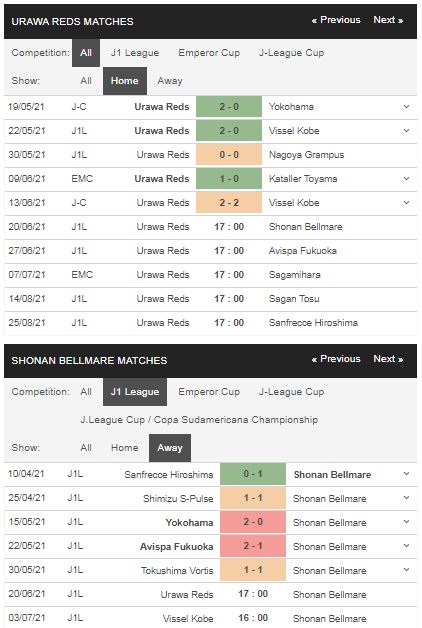Select All competitions for Shonan Bellmare
422x628 pixels.
coord(86,392)
